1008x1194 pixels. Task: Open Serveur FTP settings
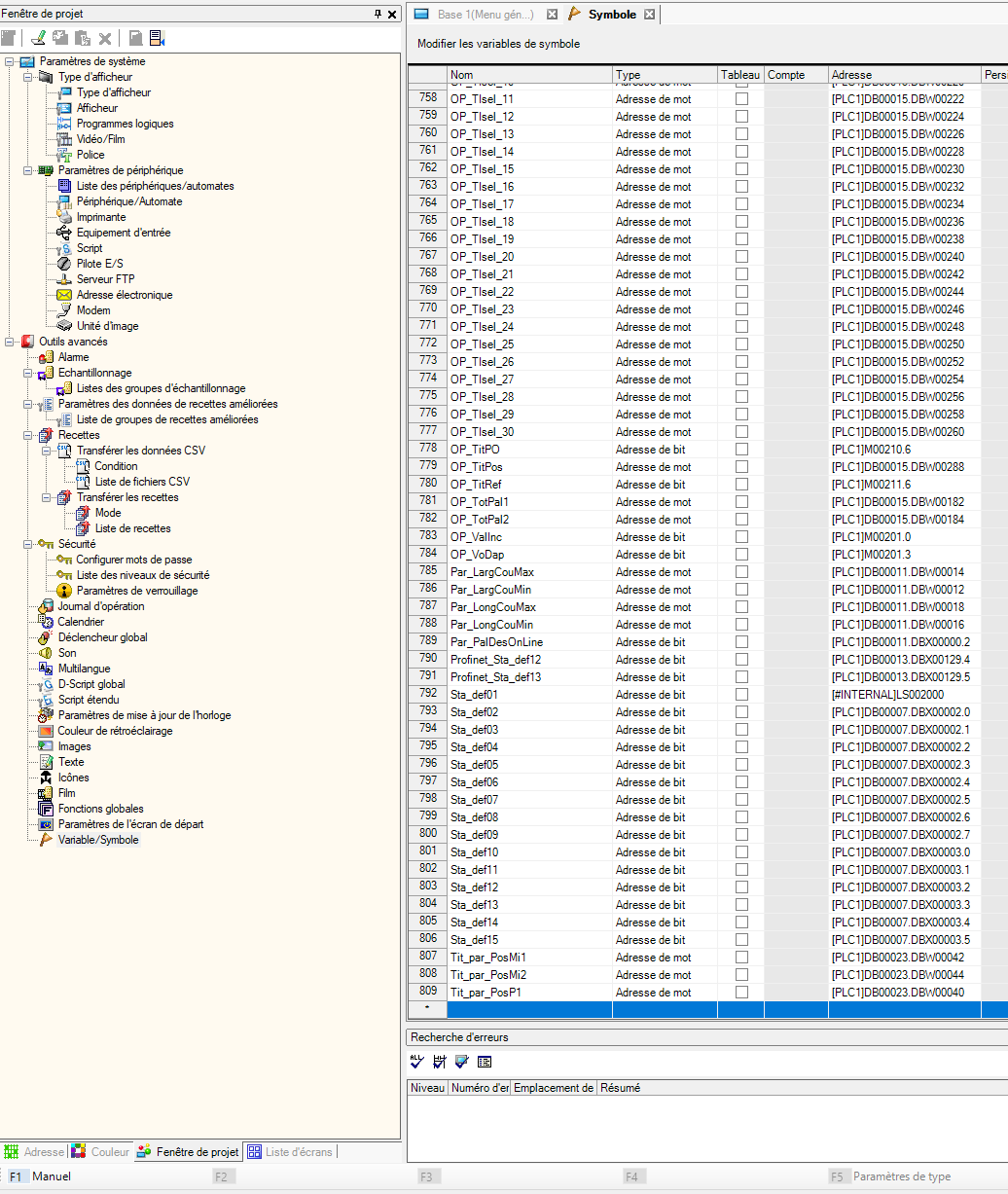click(x=105, y=279)
